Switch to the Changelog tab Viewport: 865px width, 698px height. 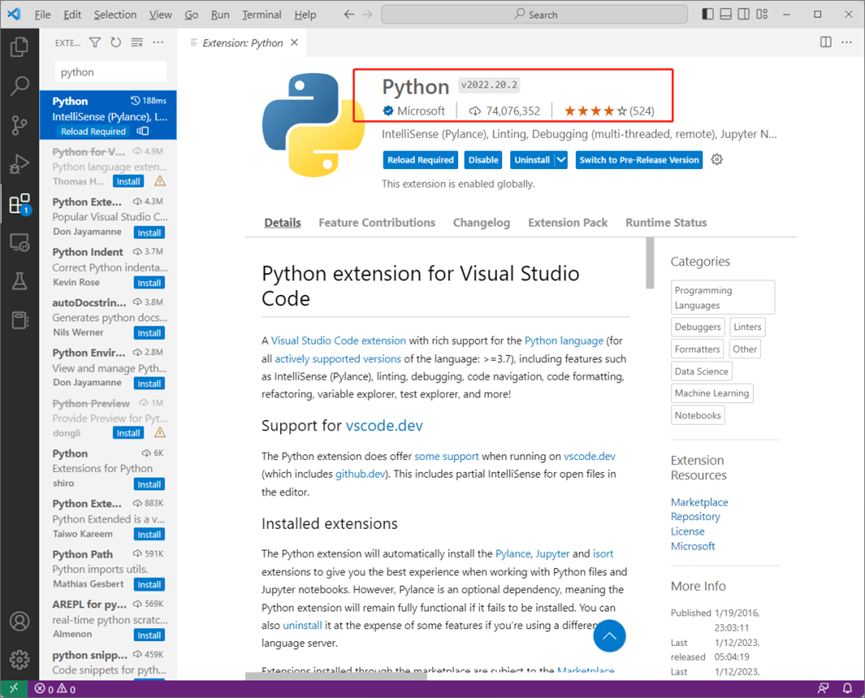click(x=482, y=222)
